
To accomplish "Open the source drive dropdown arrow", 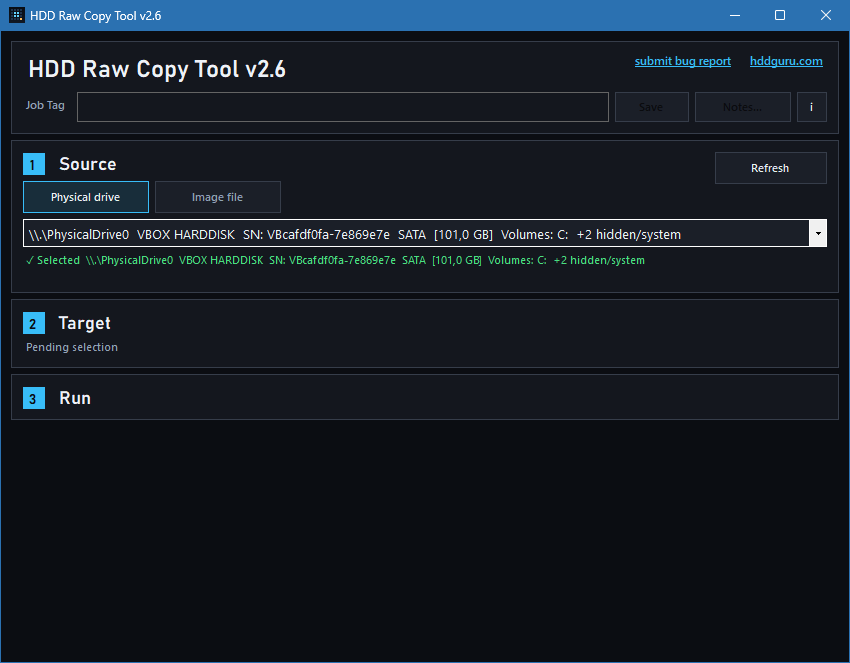I will 818,233.
